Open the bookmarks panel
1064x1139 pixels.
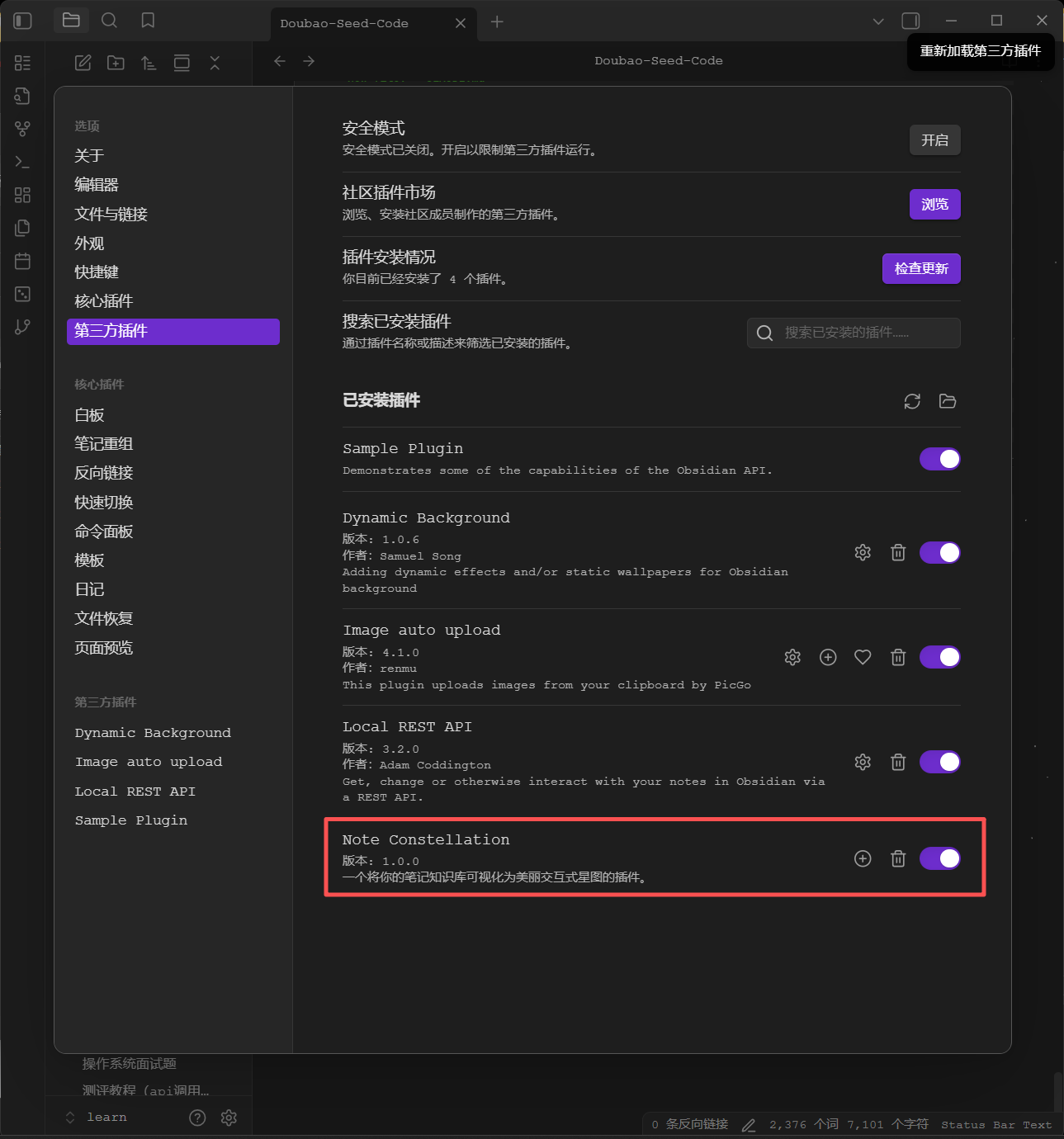point(148,21)
